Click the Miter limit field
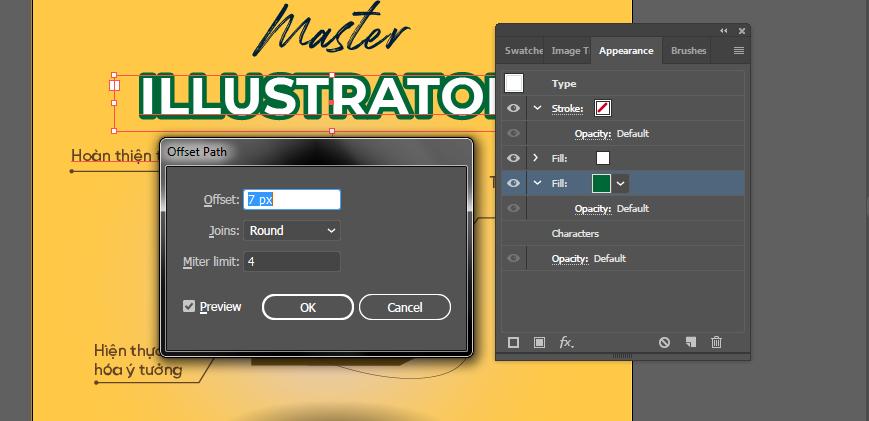The width and height of the screenshot is (869, 421). 292,261
